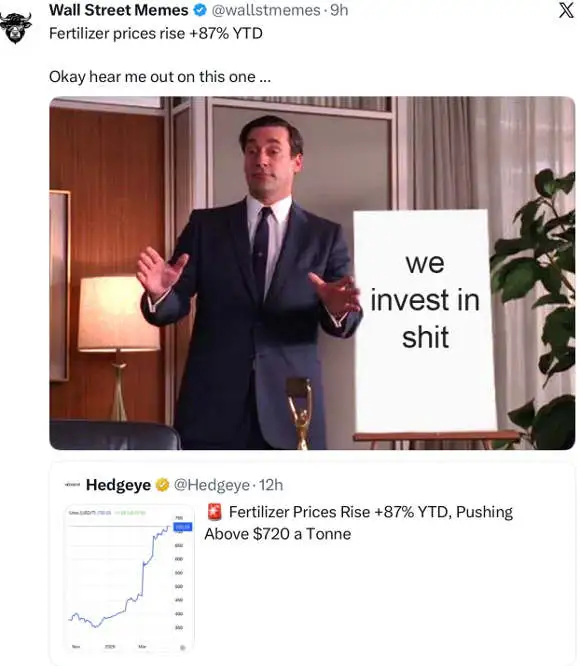Click Wall Street Memes blue verified badge
Viewport: 580px width, 666px height.
click(x=200, y=10)
